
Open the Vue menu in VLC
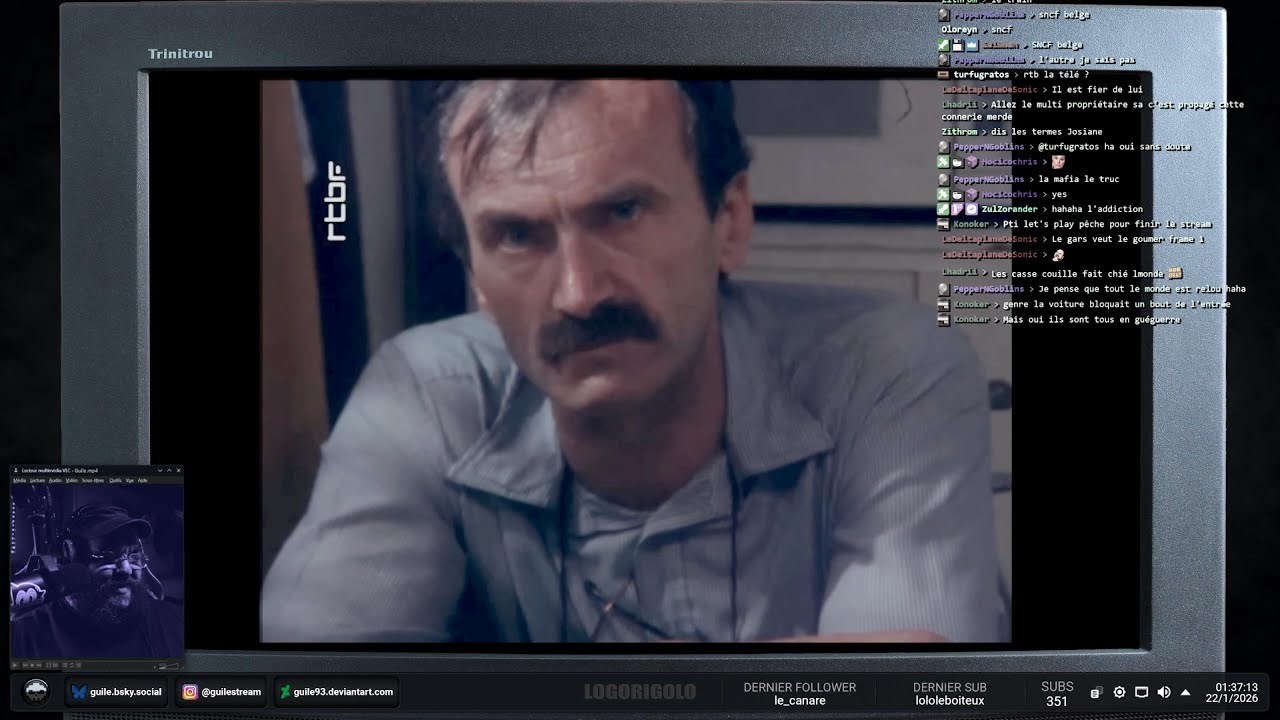[130, 481]
